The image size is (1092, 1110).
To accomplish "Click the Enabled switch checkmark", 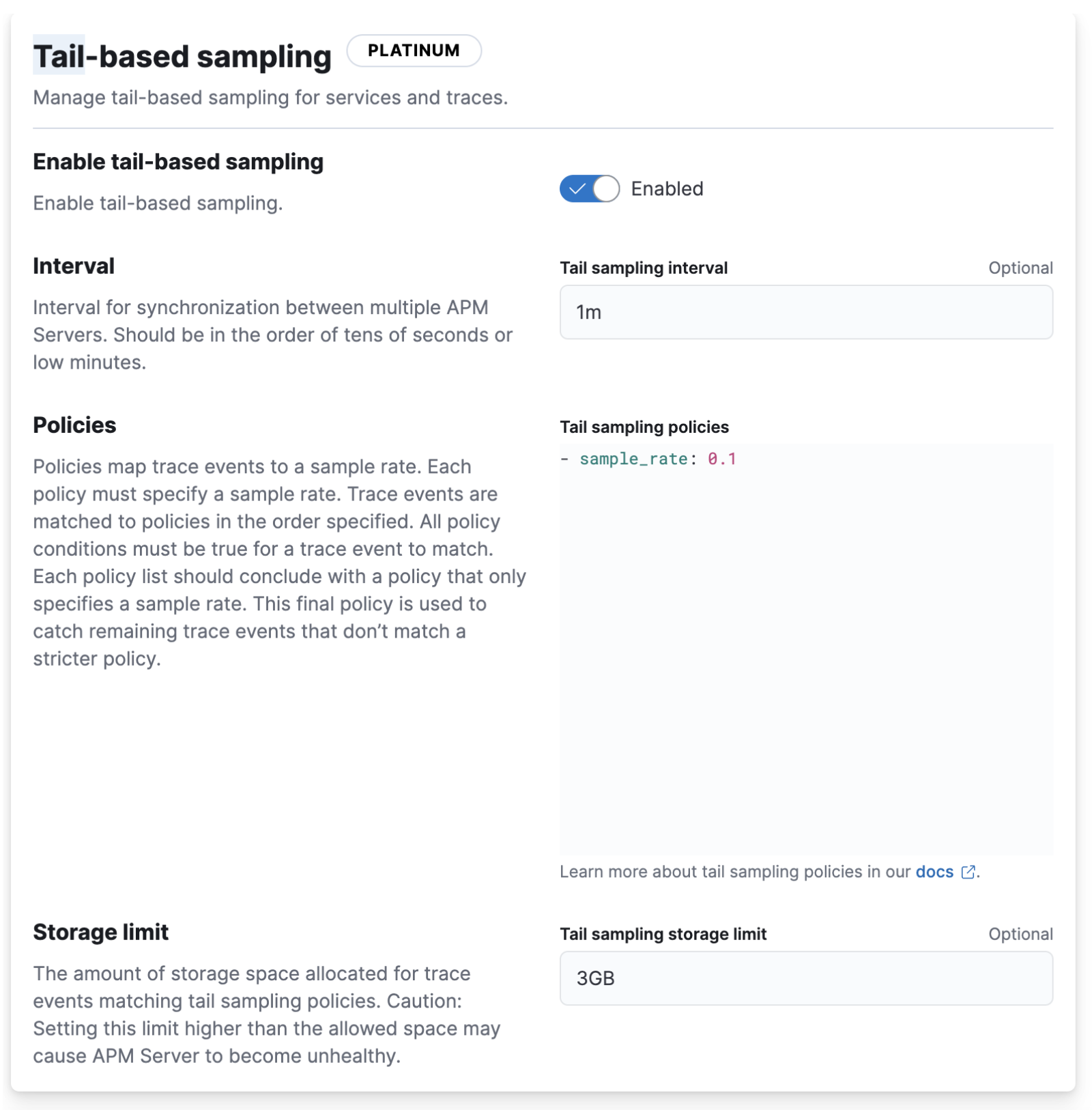I will point(577,189).
